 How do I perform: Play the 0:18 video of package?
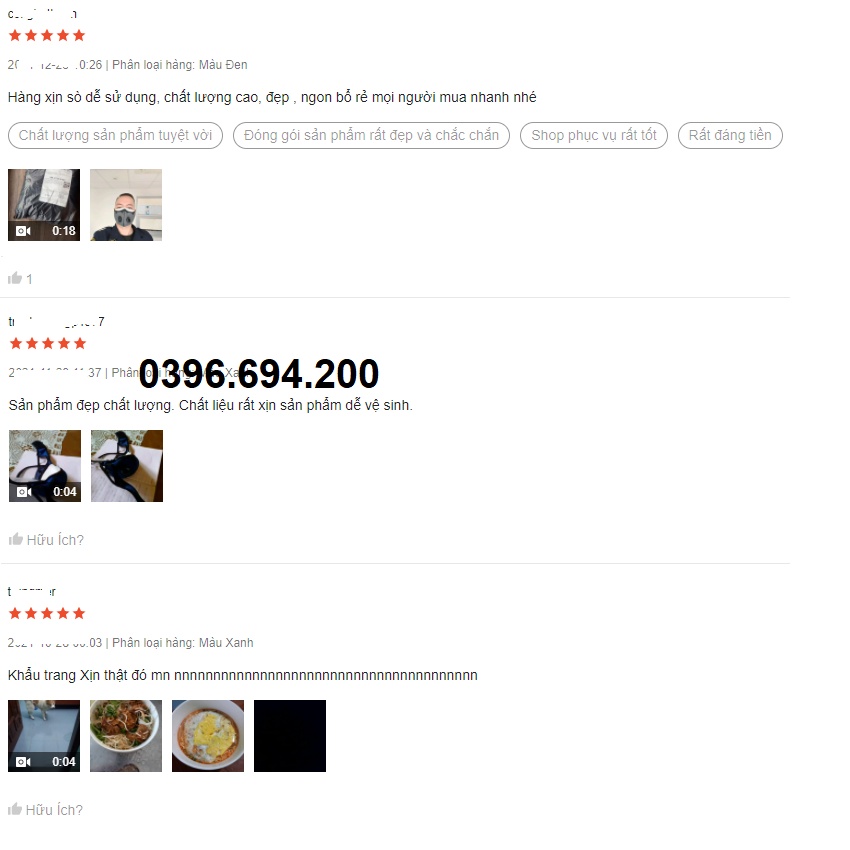(x=44, y=205)
